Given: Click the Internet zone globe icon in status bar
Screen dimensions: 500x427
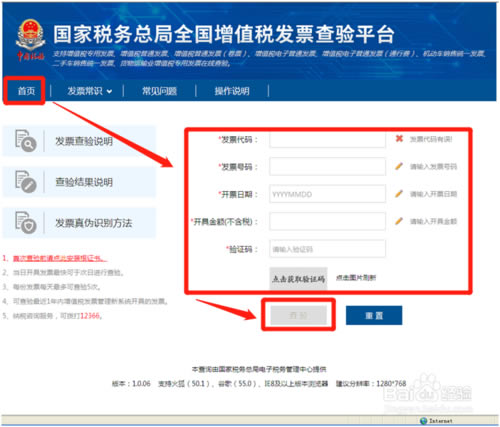Looking at the screenshot, I should 424,421.
